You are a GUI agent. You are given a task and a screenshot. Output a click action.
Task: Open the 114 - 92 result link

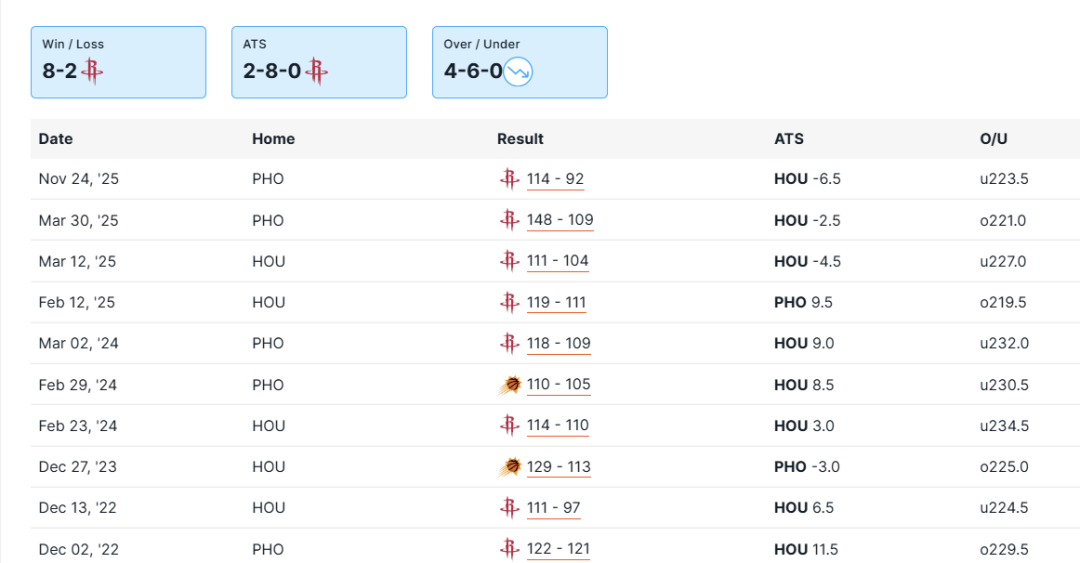[x=555, y=180]
